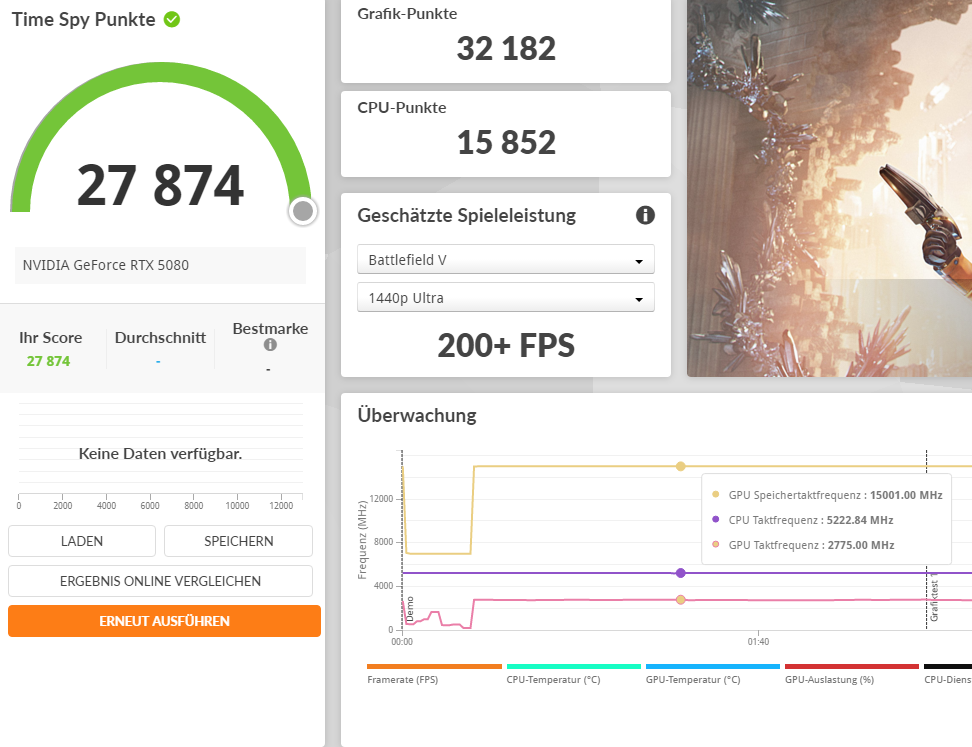Click the main score 27 874
Screen dimensions: 972x747
pyautogui.click(x=161, y=185)
